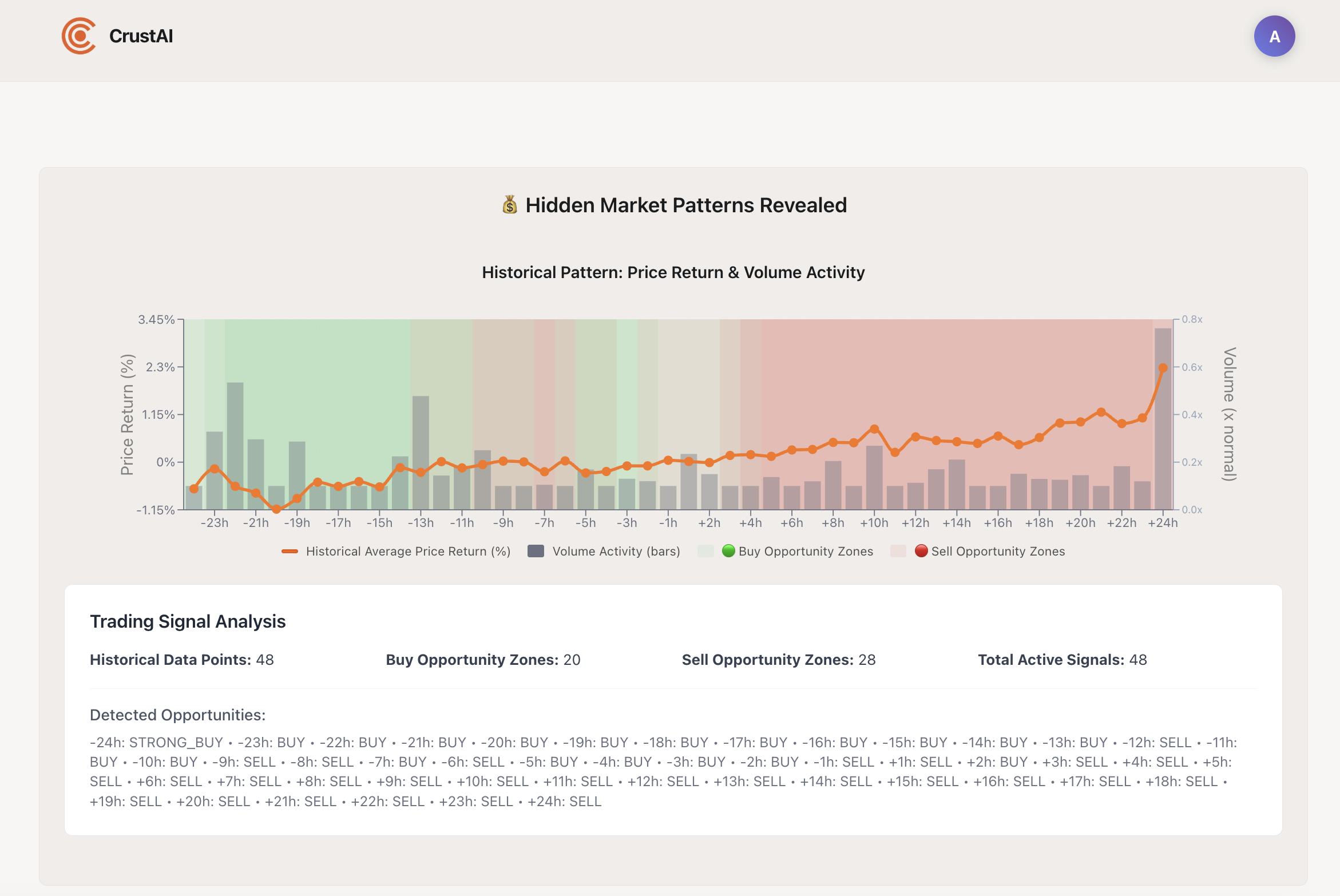
Task: Click the CrustAI swirl logo icon
Action: click(x=79, y=36)
